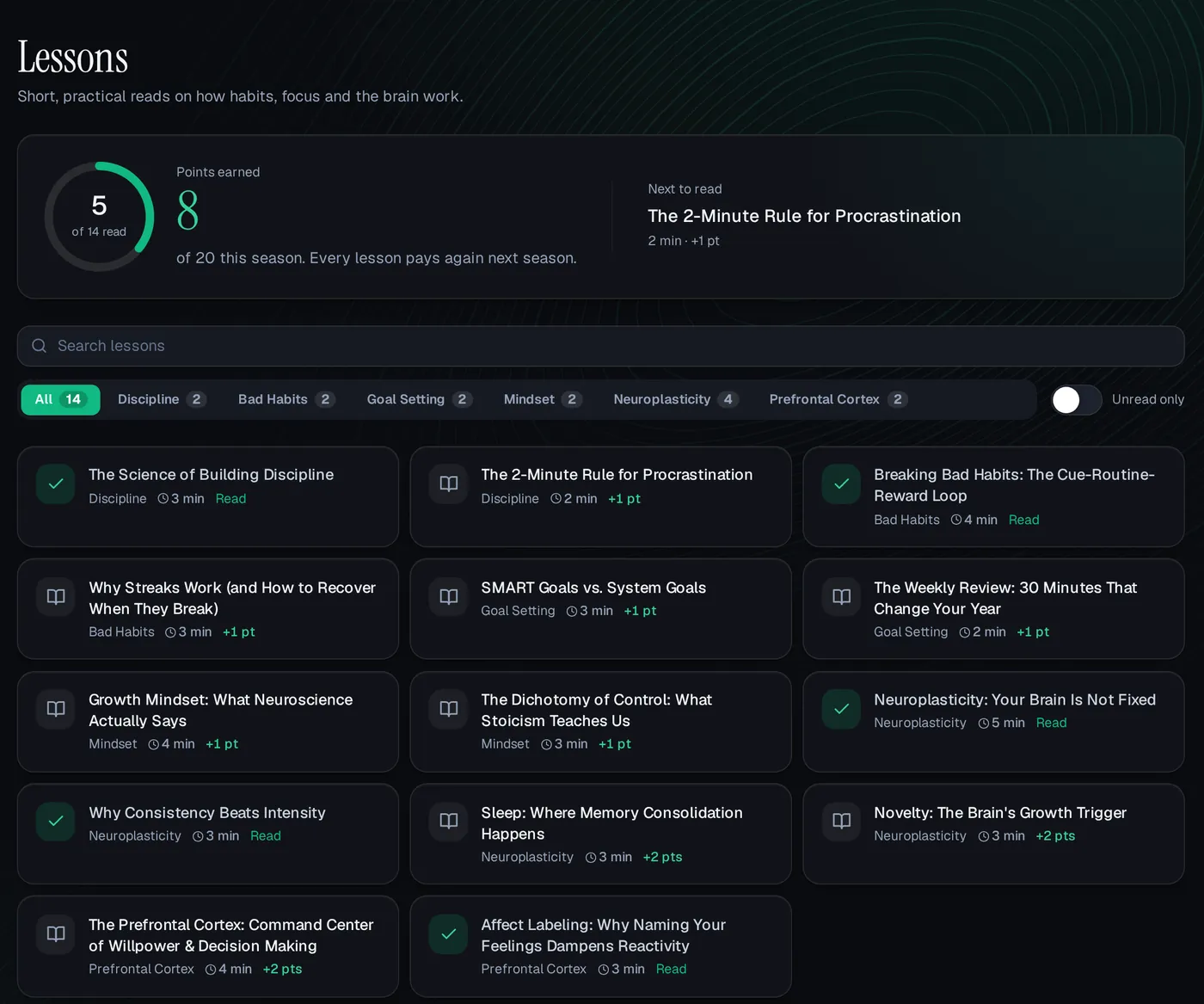Focus the Search lessons field
This screenshot has height=1004, width=1204.
601,346
